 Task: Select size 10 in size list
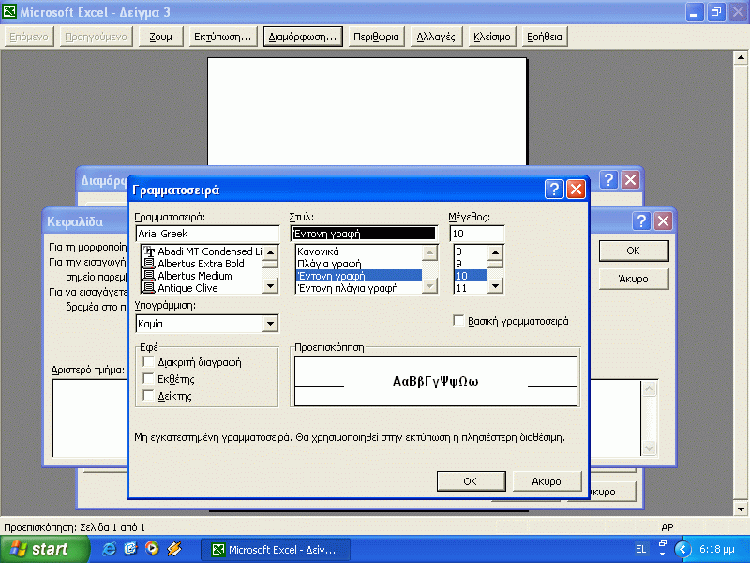tap(470, 276)
